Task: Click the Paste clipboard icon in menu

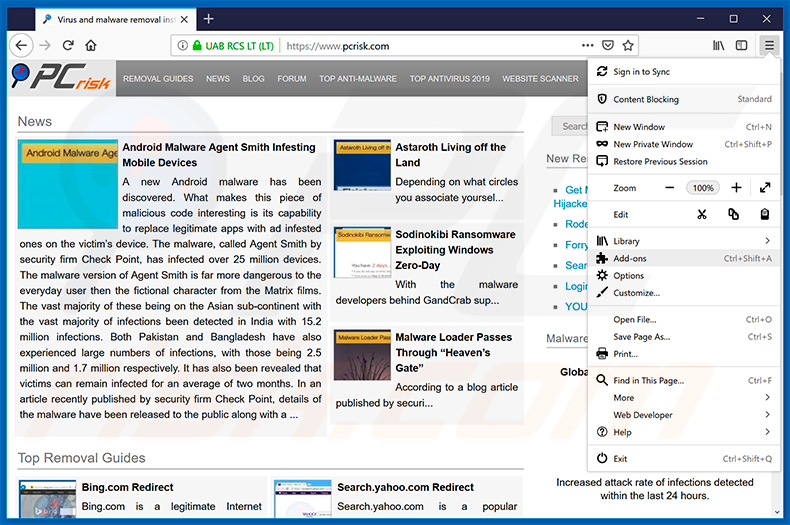Action: (764, 214)
